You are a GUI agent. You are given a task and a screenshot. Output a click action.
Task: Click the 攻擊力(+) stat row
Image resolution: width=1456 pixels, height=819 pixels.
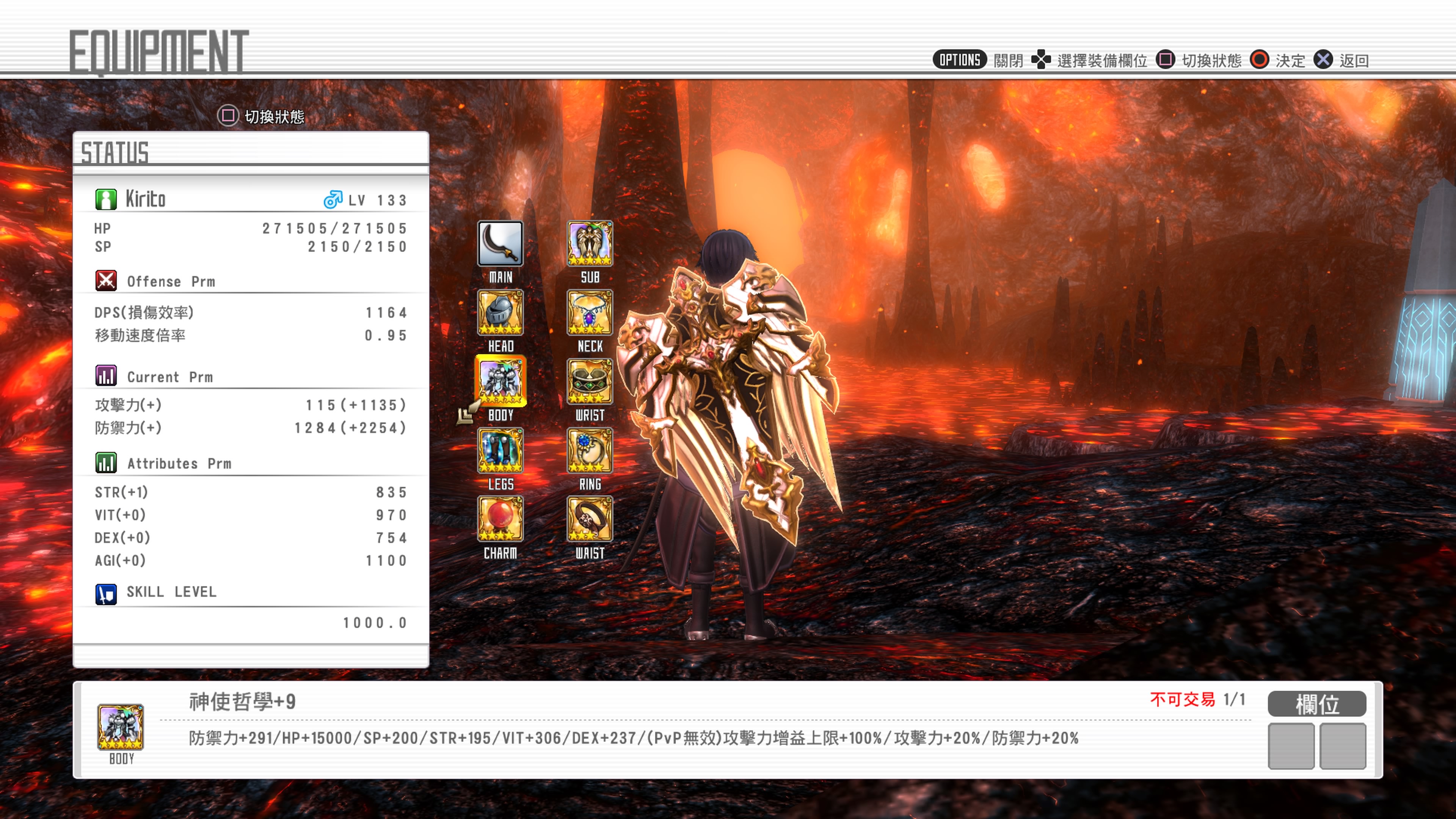tap(251, 405)
